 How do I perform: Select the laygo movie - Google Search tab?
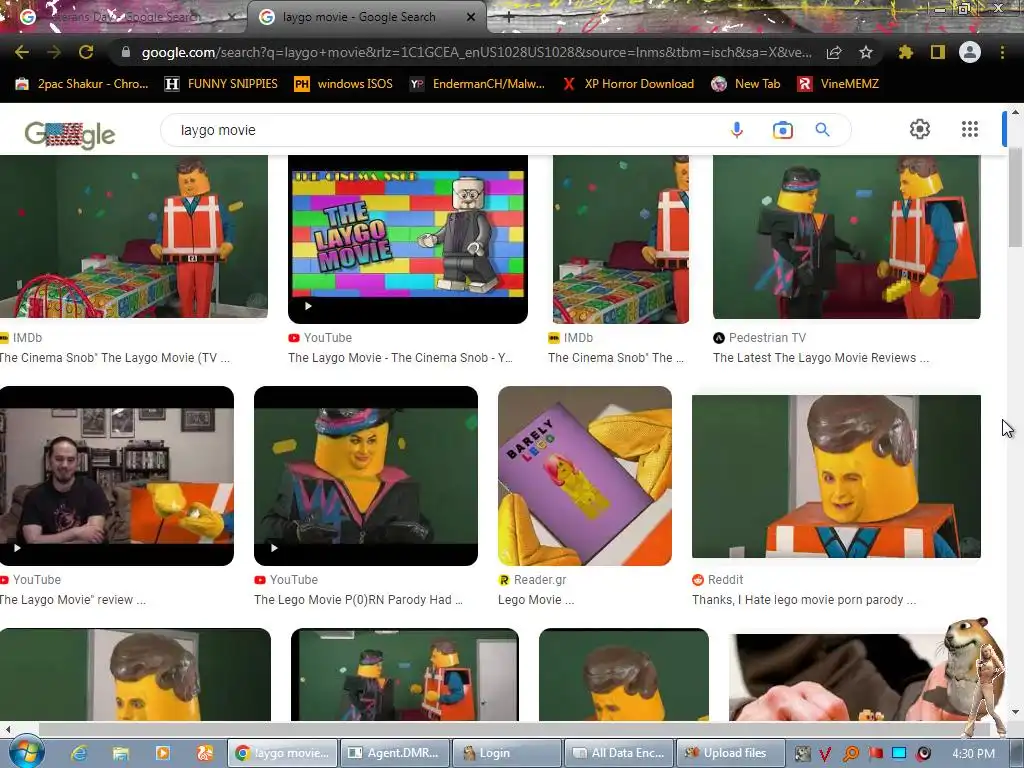pos(359,17)
